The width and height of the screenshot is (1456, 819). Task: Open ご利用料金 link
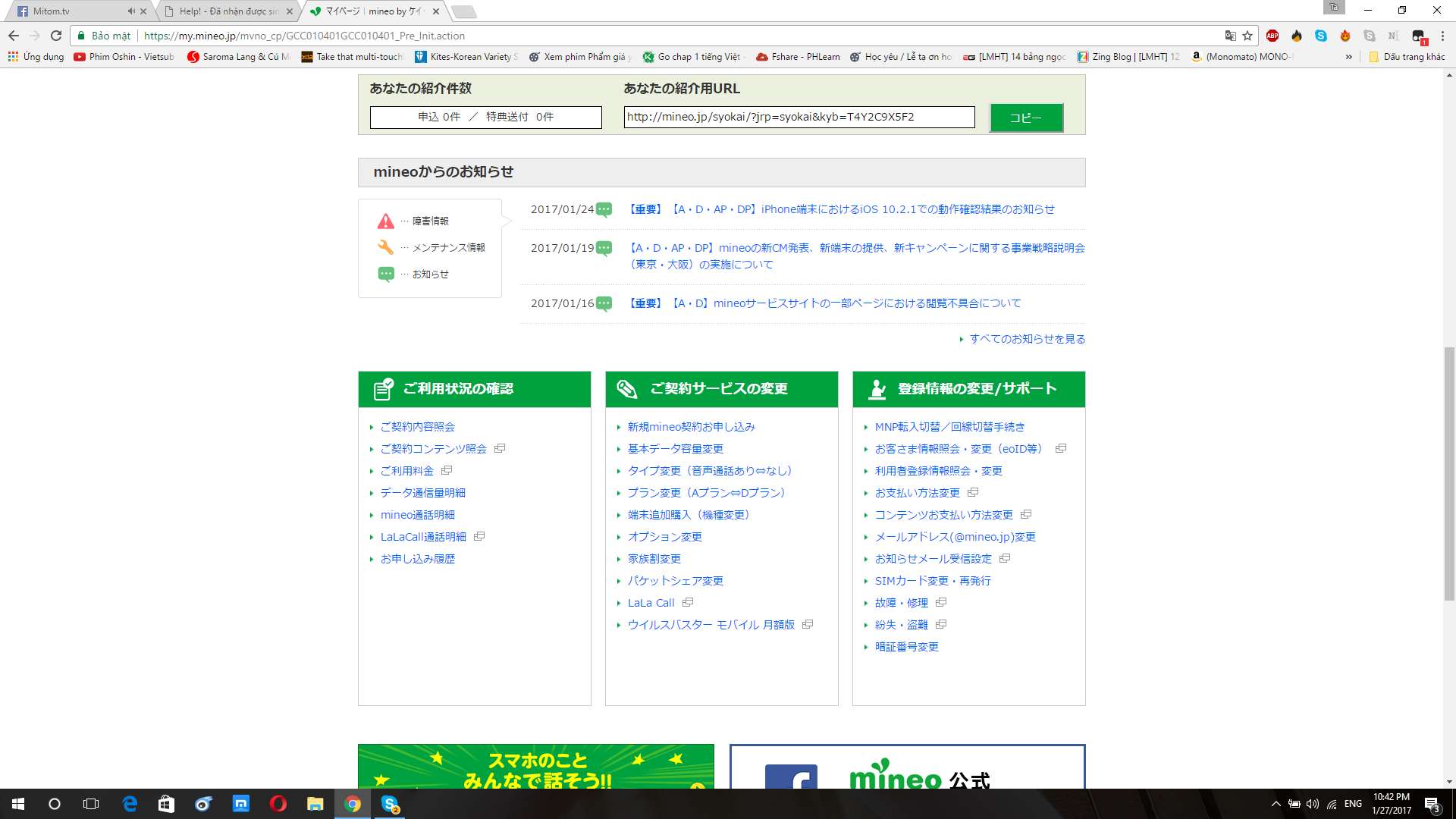tap(407, 471)
